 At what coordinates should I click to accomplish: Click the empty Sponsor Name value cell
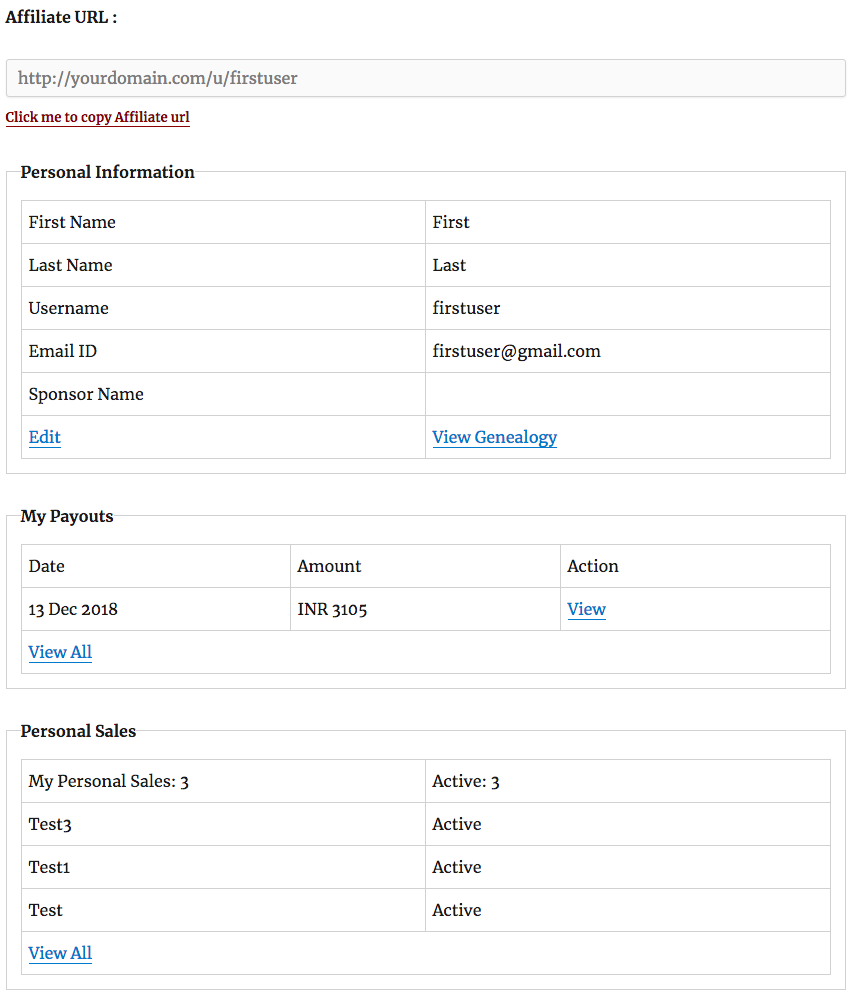(628, 394)
